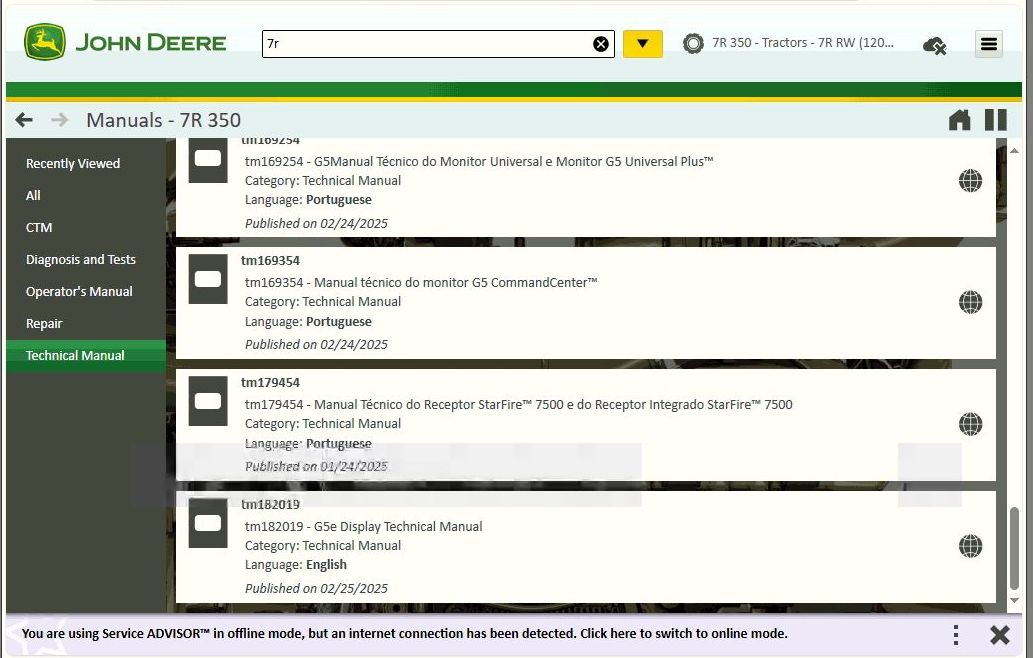Click the scrollbar down arrow

click(1015, 600)
